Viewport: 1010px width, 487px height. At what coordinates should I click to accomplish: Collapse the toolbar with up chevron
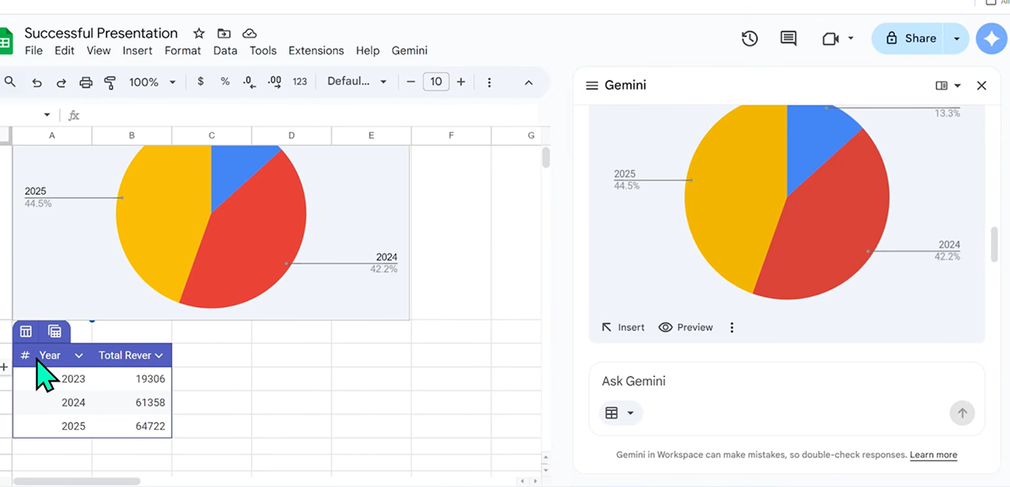click(529, 82)
